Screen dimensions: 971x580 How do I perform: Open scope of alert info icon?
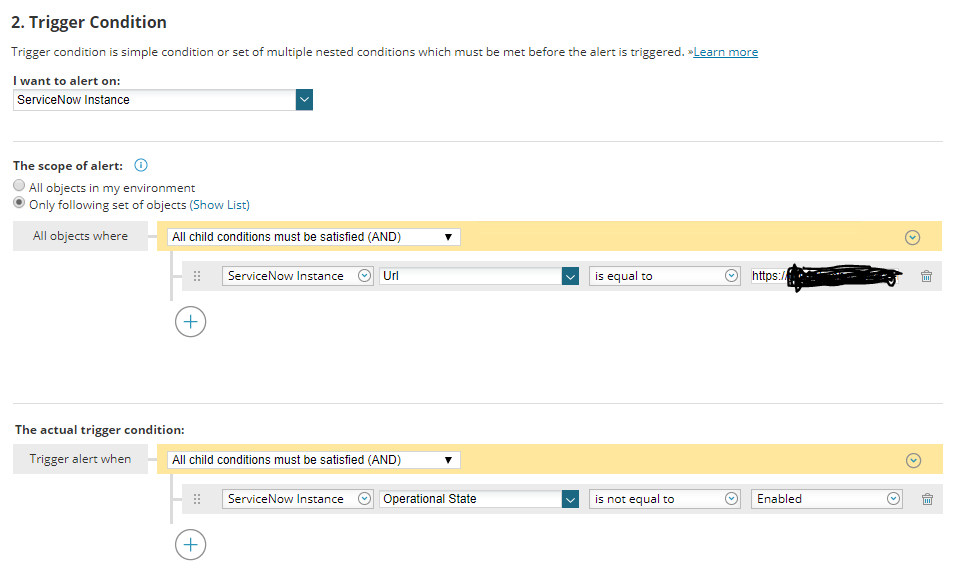click(141, 165)
